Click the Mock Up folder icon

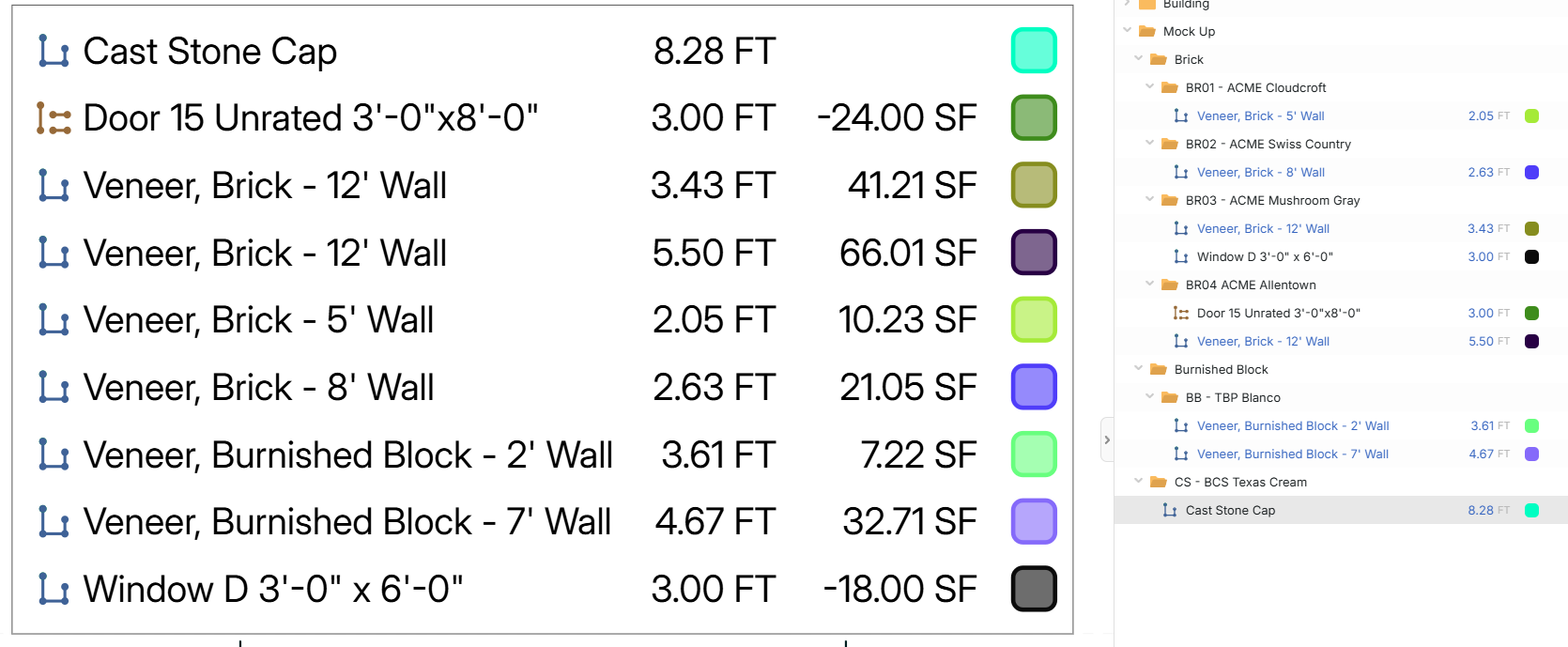1147,31
